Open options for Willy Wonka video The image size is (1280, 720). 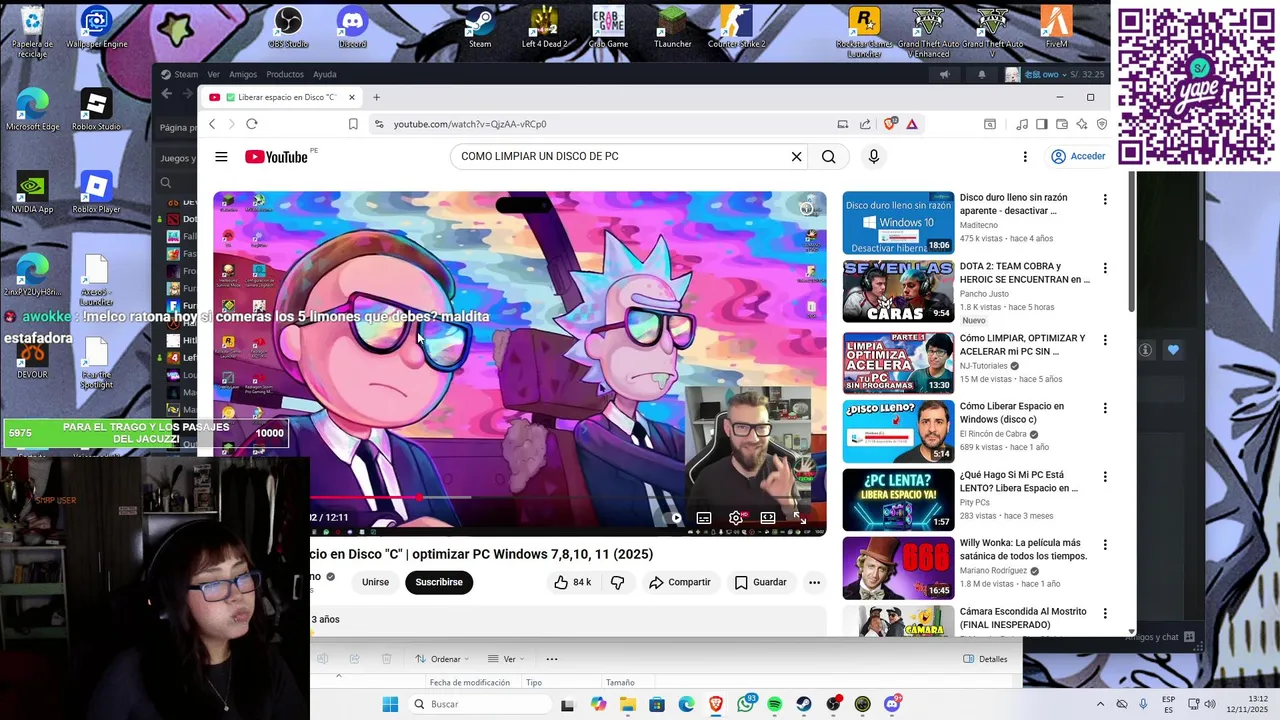point(1105,545)
